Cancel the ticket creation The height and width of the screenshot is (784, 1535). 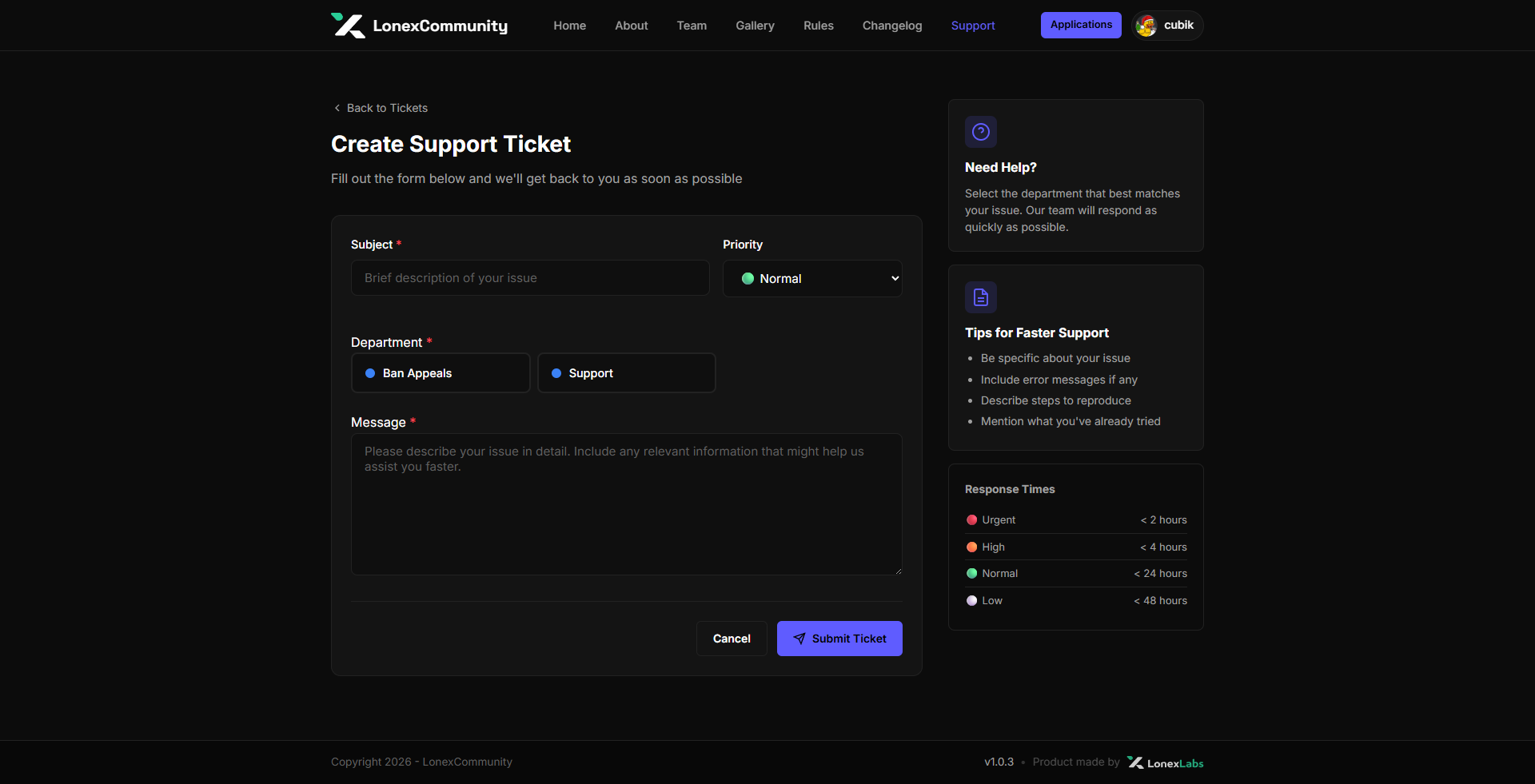732,639
